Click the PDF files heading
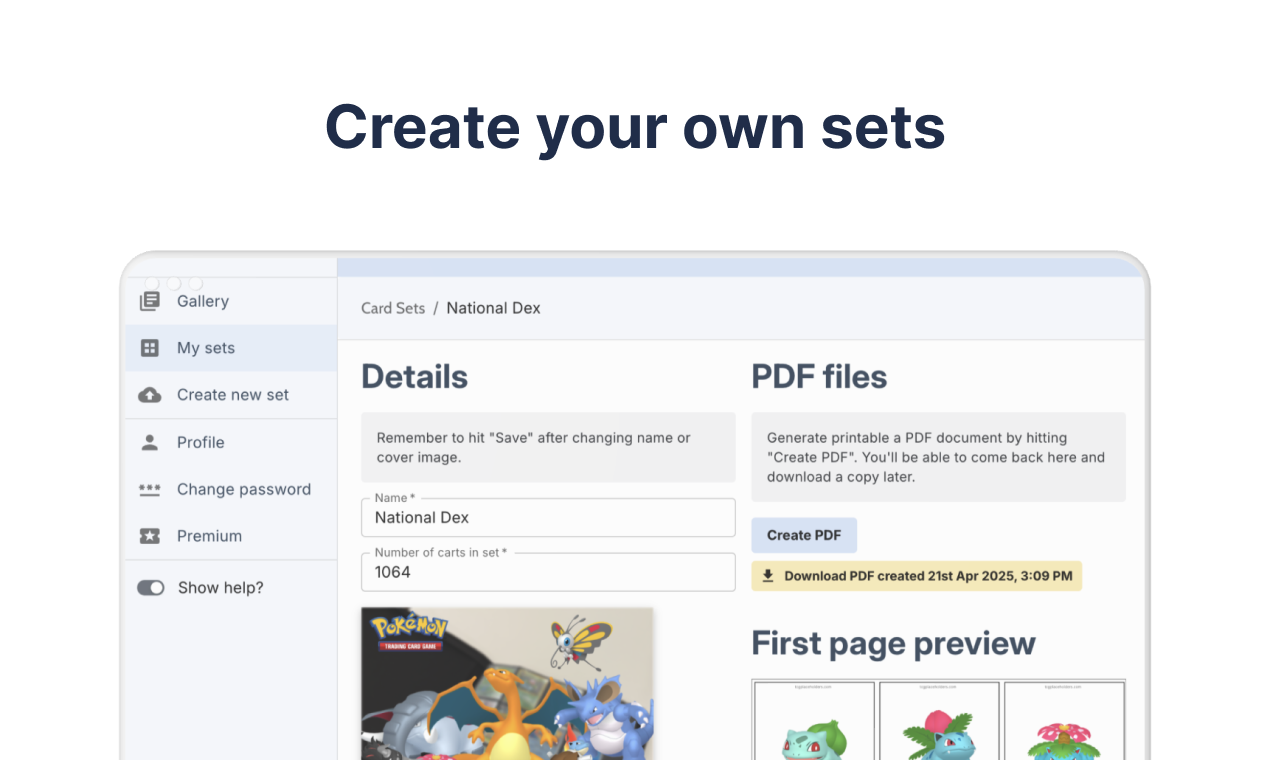The height and width of the screenshot is (760, 1270). pos(819,376)
